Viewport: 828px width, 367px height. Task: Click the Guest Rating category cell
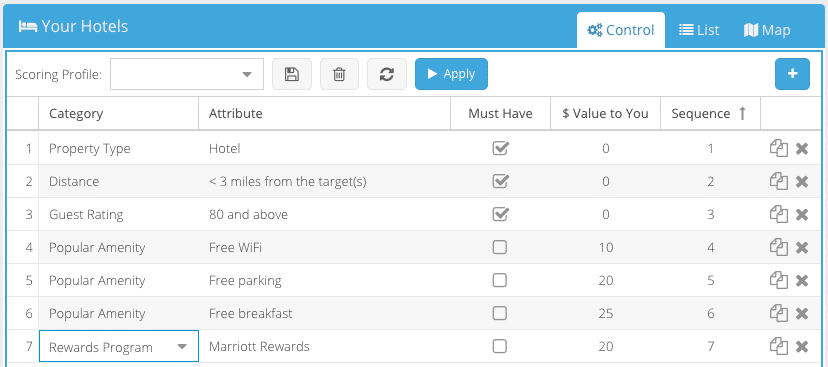coord(118,215)
